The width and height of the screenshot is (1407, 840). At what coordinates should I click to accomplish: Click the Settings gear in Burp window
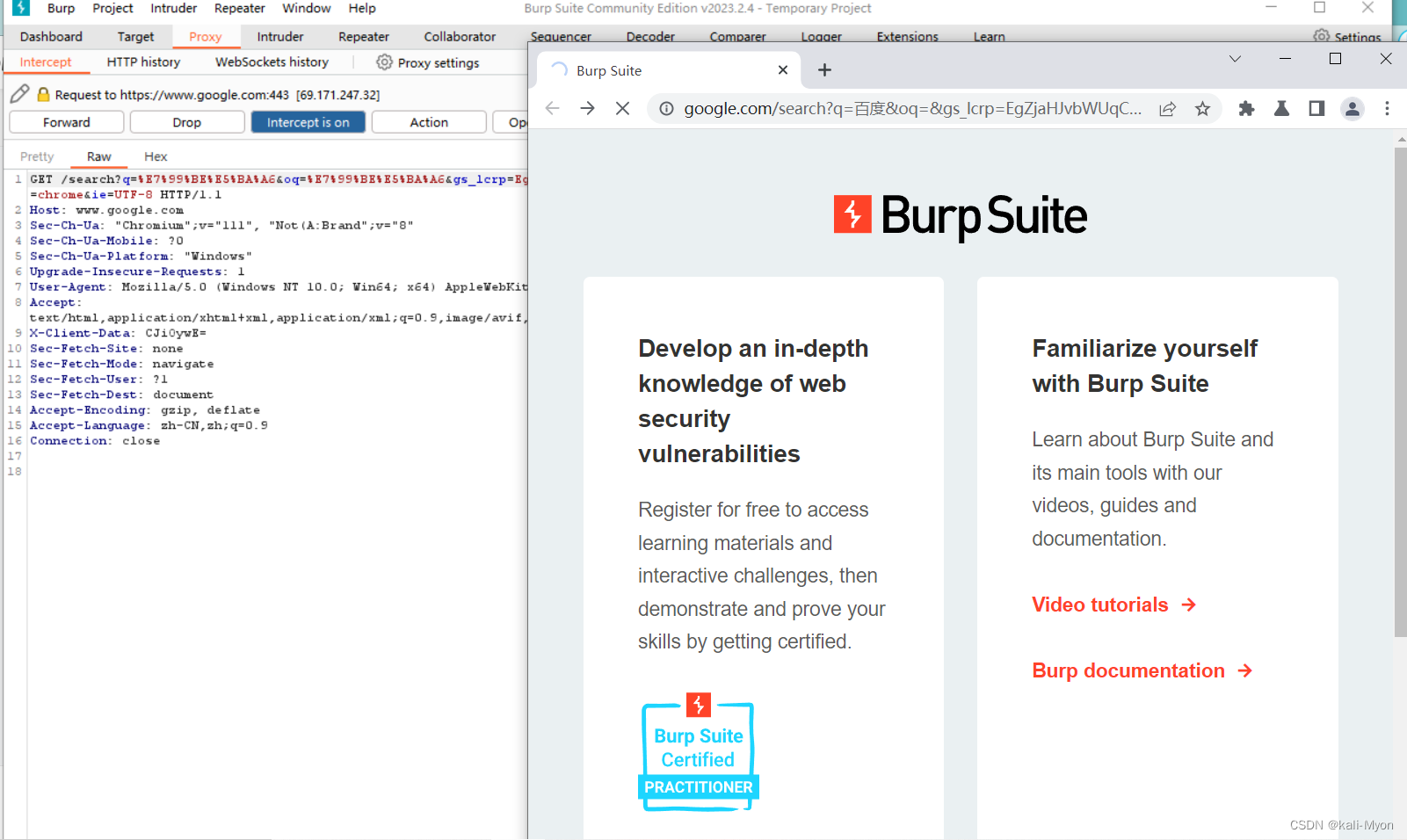click(1321, 37)
